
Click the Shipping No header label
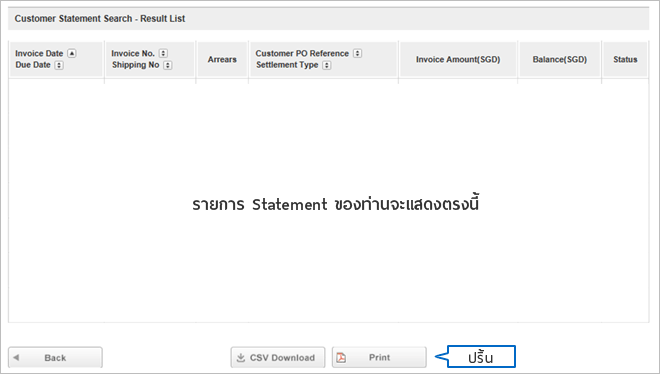(136, 65)
